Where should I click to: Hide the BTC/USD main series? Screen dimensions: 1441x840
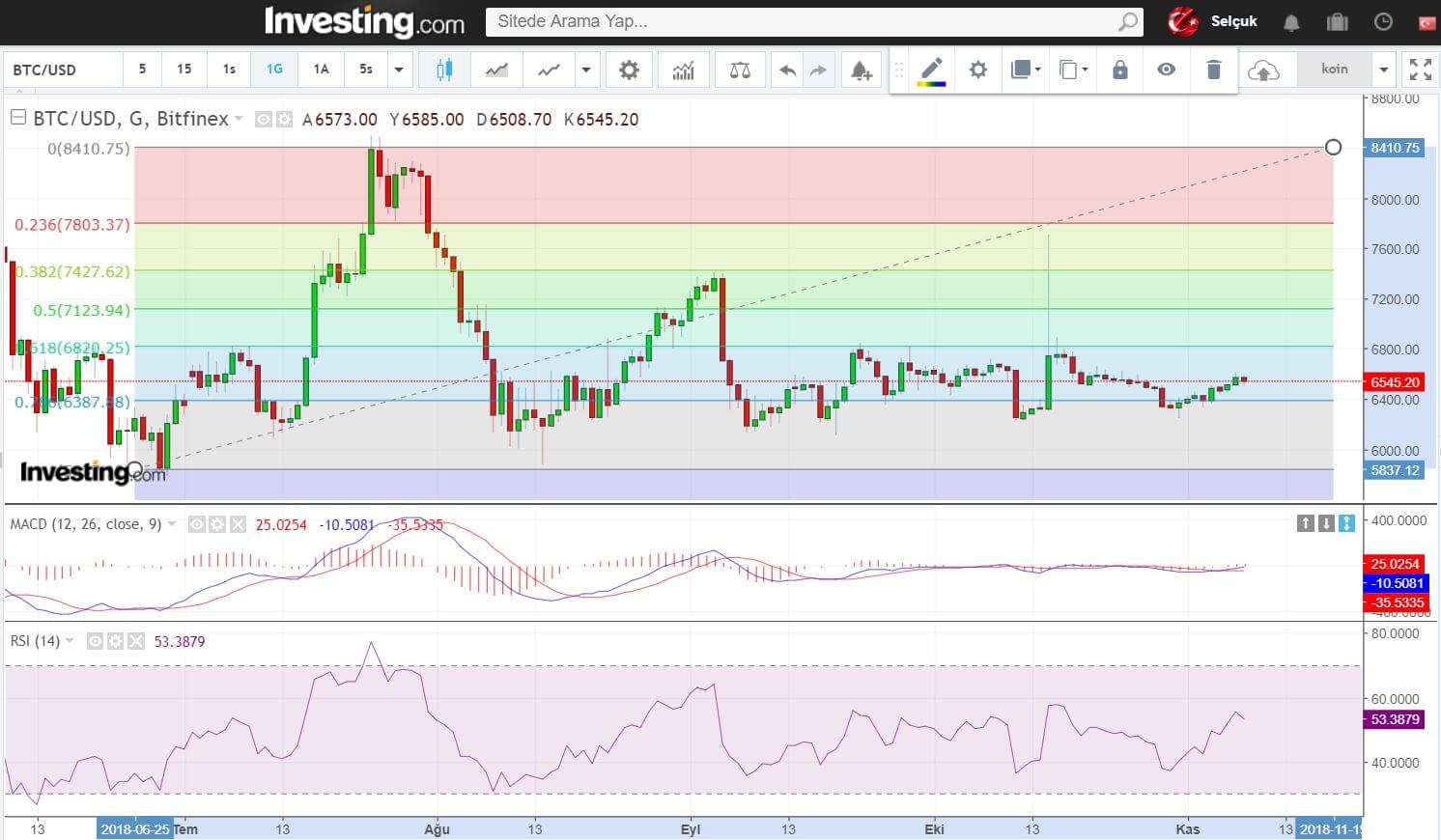click(264, 120)
